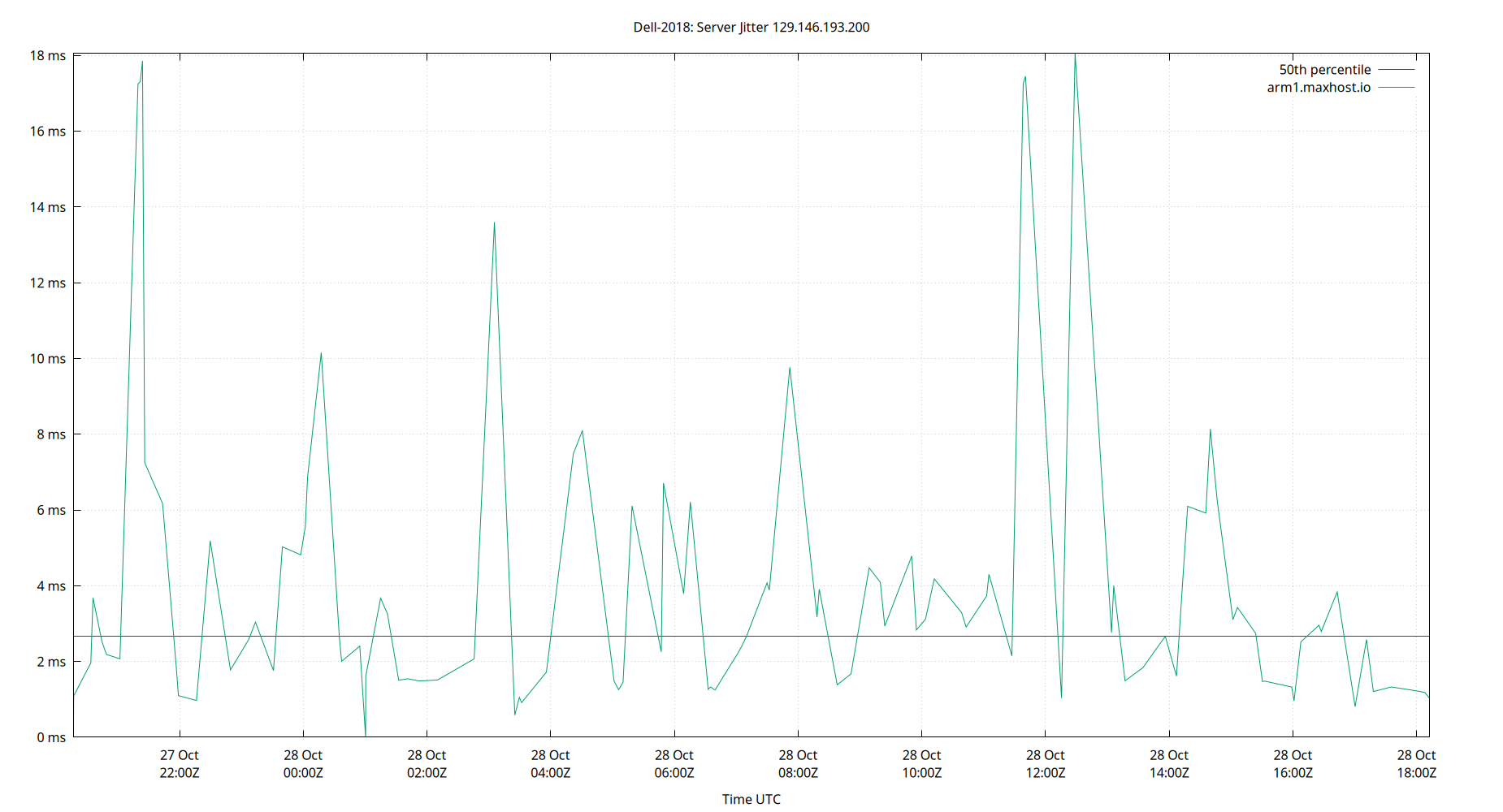Click the 13.6 ms spike near 03:00Z

point(494,222)
